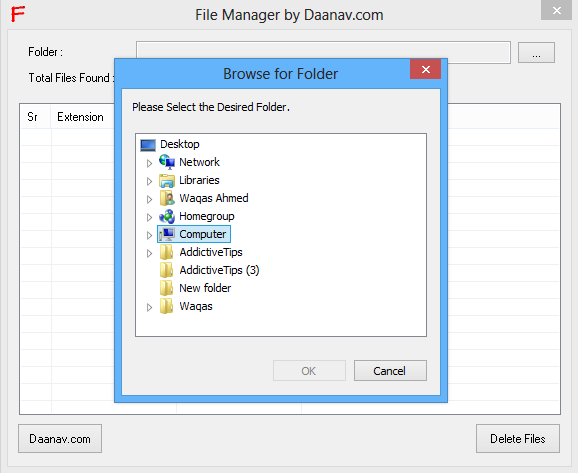The image size is (578, 473).
Task: Select the AddictiveTips folder label
Action: tap(211, 253)
